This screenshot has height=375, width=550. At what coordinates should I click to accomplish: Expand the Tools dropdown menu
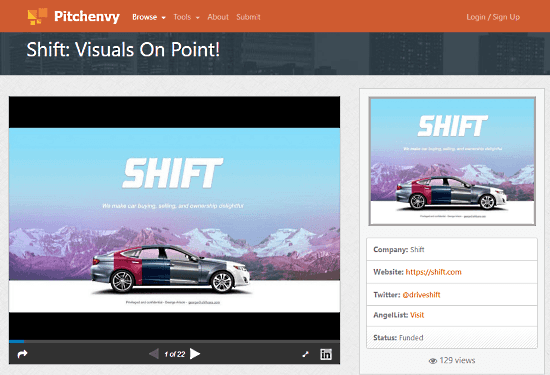click(x=186, y=17)
